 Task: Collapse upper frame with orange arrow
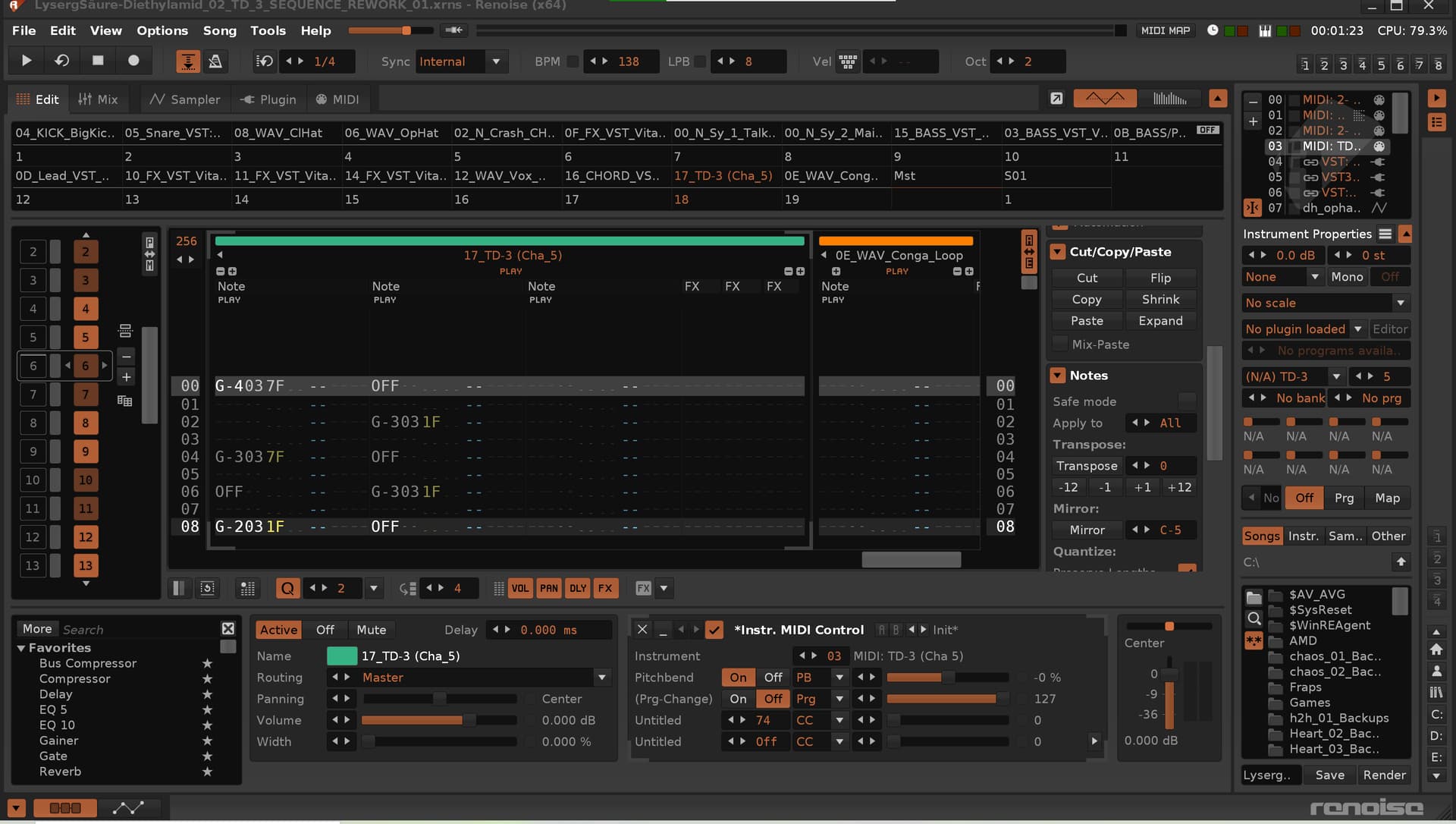(1218, 99)
